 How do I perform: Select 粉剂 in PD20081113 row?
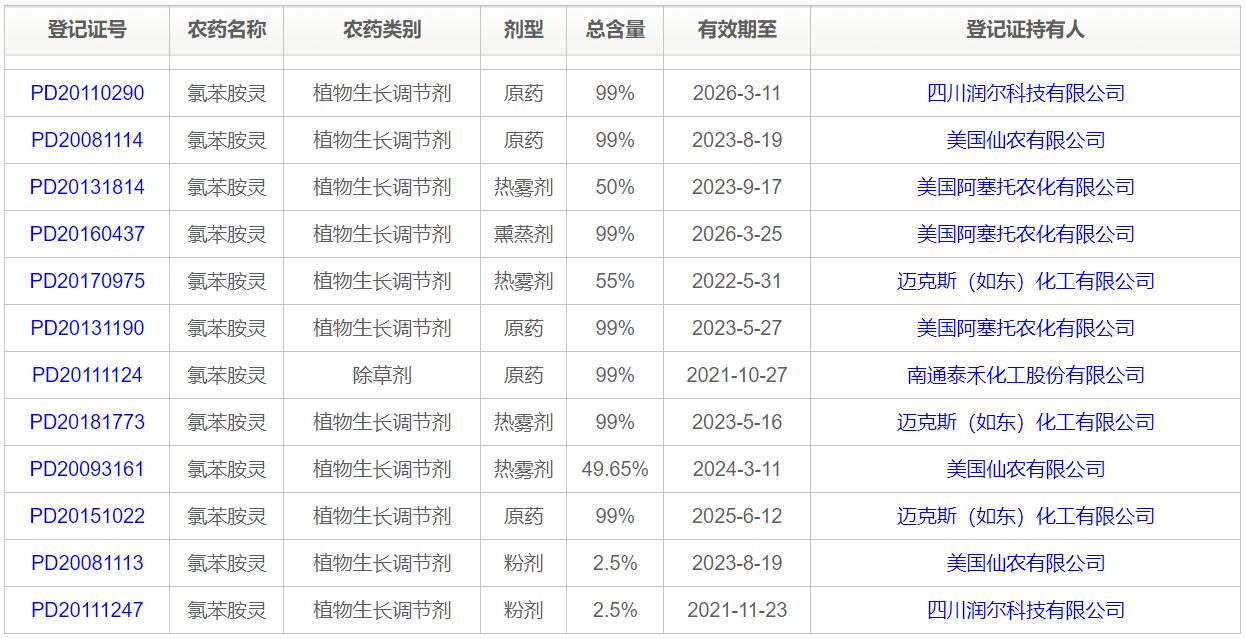[x=524, y=563]
